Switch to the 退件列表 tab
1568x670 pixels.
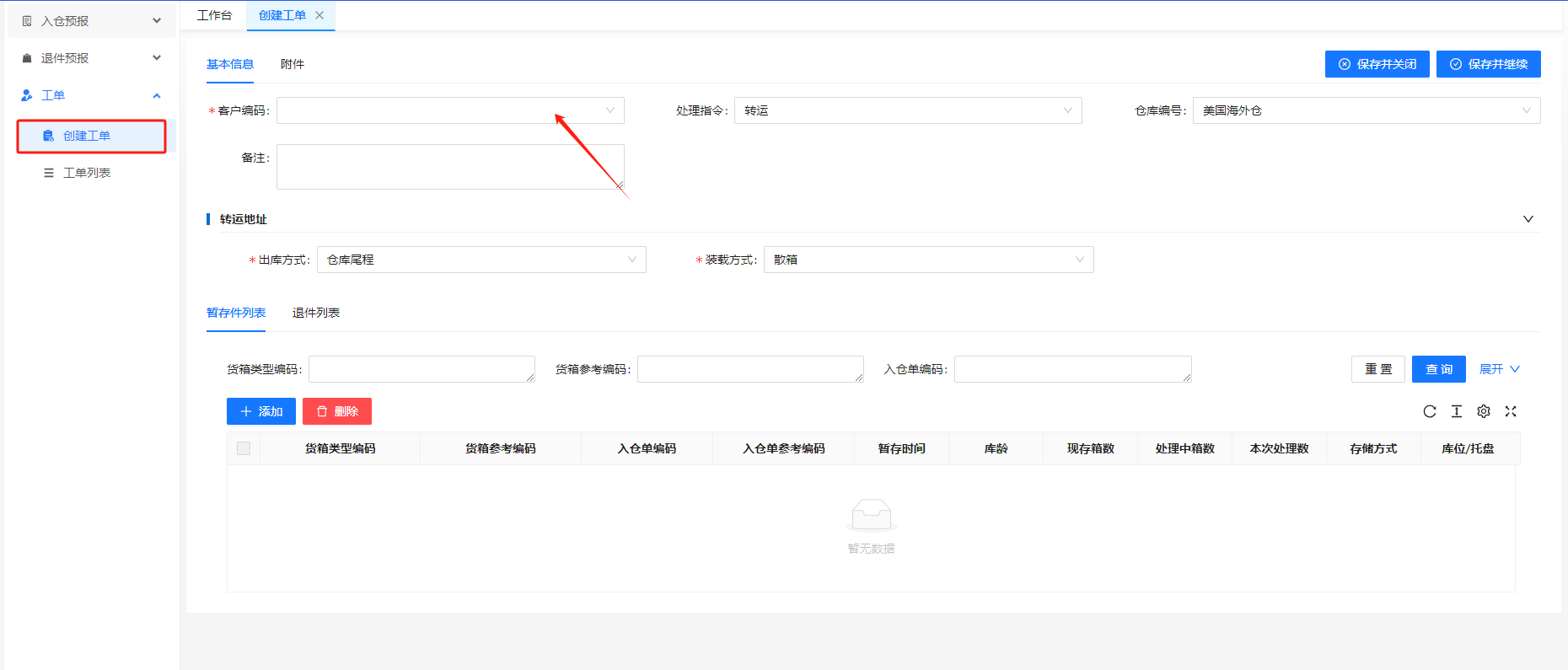pyautogui.click(x=316, y=313)
